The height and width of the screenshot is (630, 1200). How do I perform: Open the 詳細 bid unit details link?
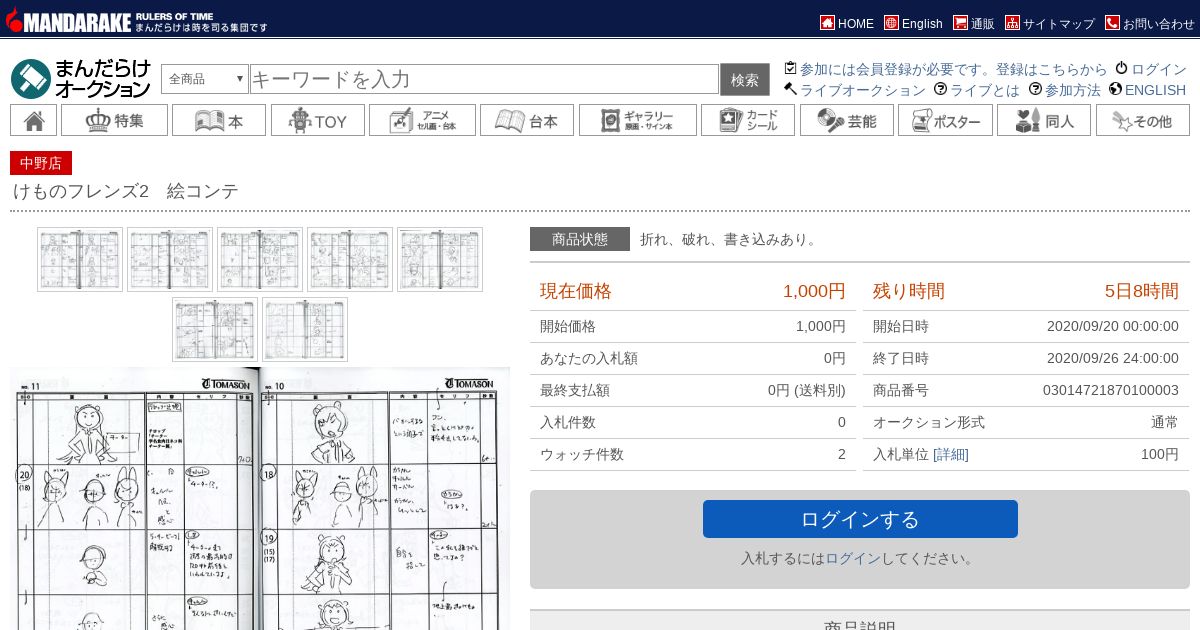(x=951, y=454)
